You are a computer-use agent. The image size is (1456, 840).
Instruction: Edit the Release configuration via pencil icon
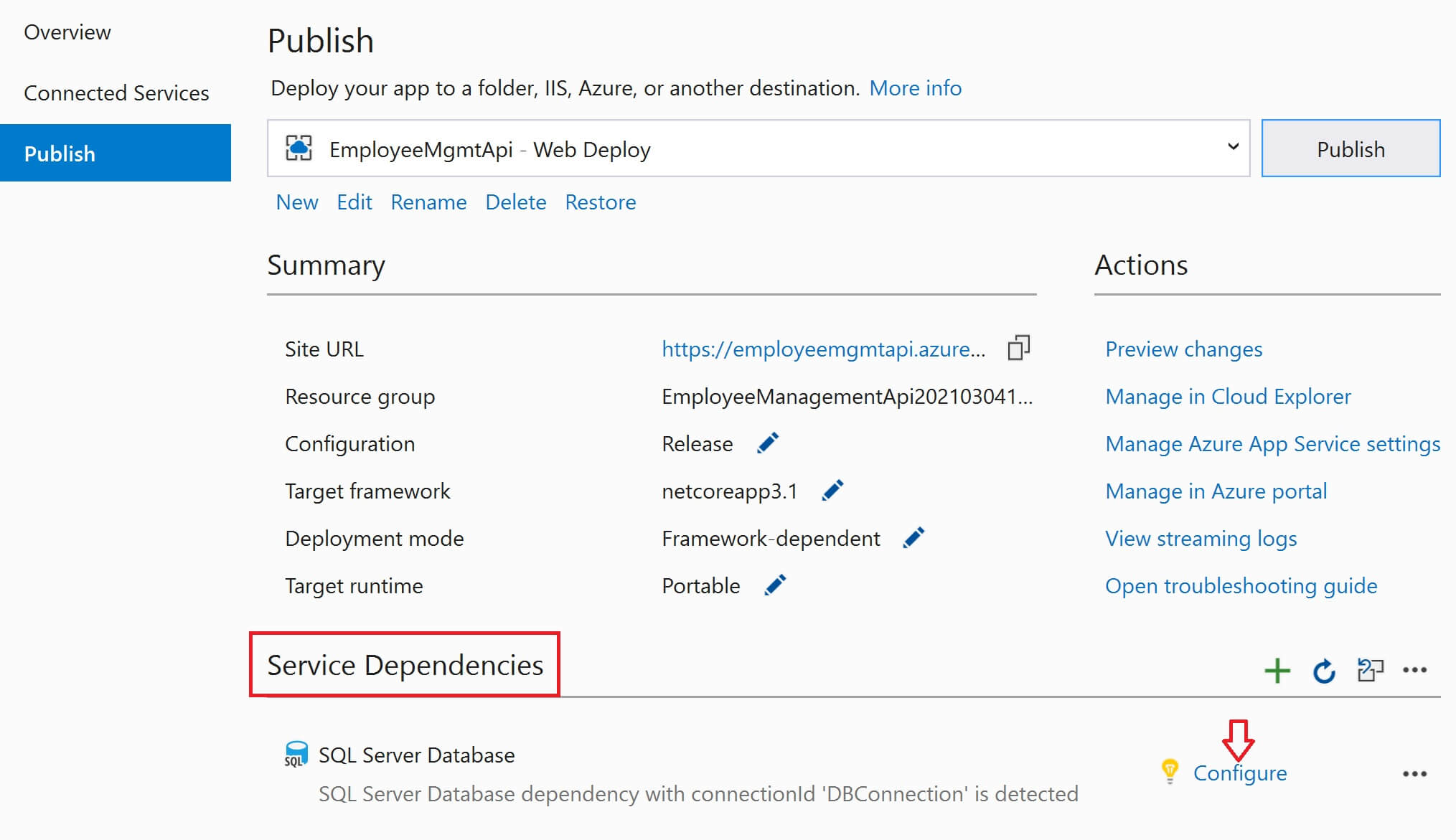pos(768,443)
